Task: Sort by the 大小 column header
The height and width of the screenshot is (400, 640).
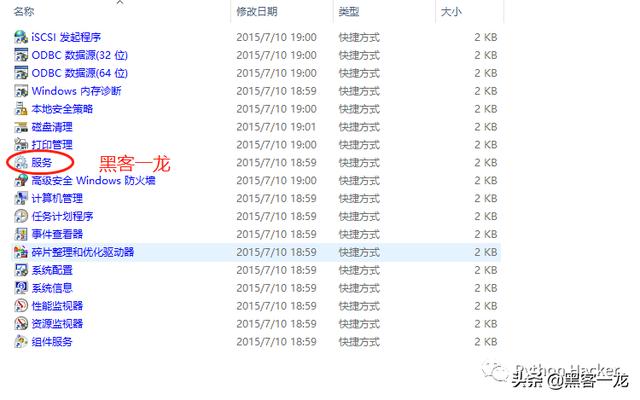Action: tap(451, 11)
